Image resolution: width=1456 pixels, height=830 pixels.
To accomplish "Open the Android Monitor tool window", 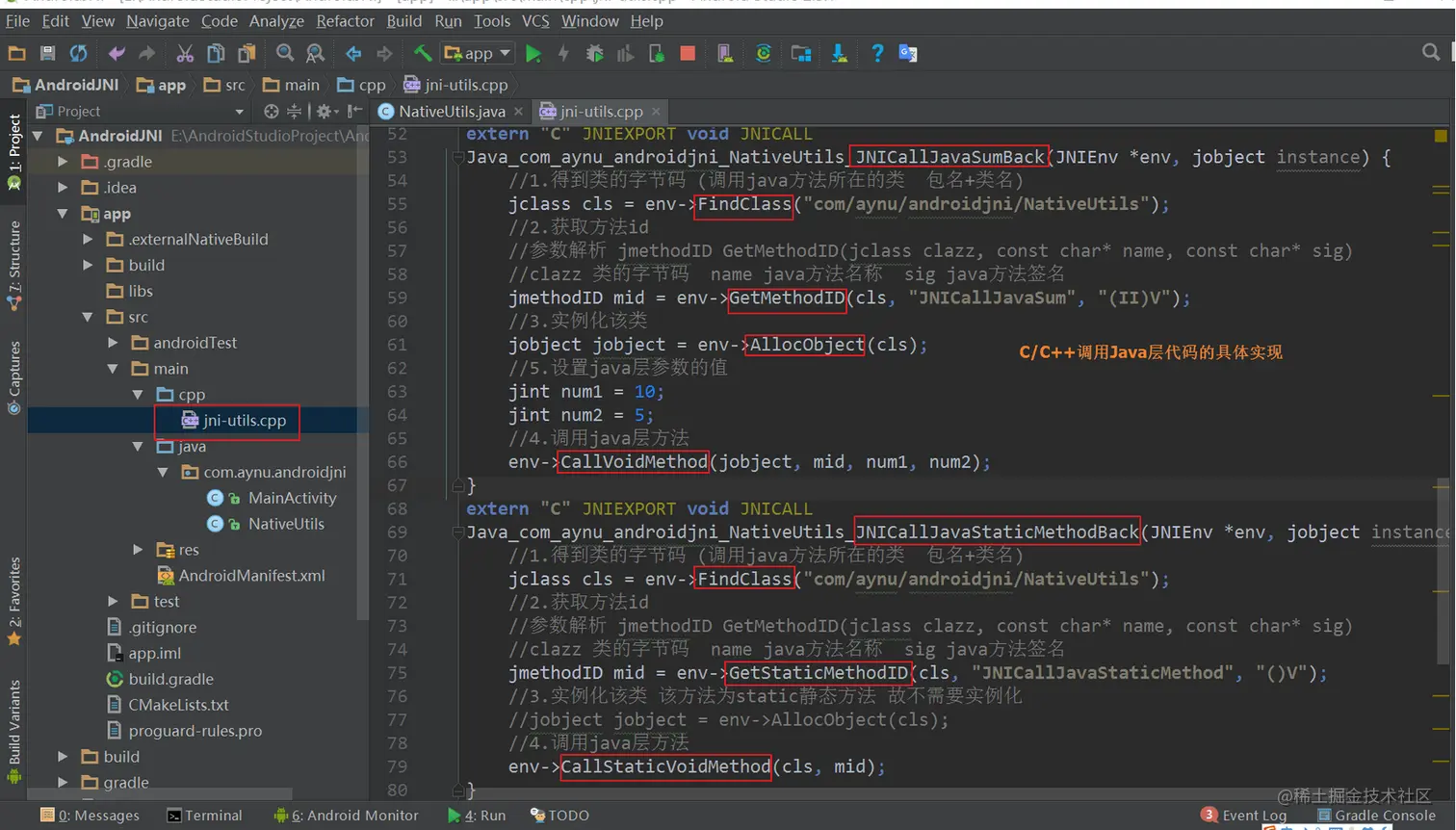I will (x=347, y=816).
